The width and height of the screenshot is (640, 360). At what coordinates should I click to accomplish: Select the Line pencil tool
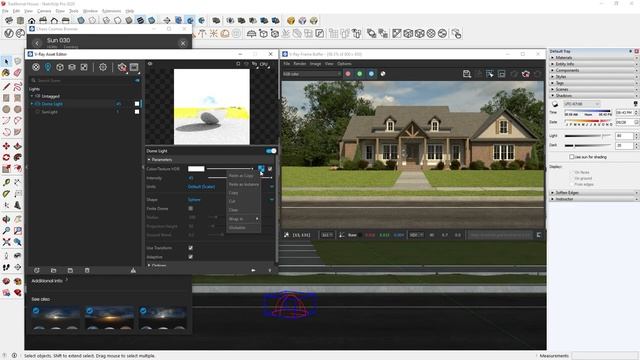pyautogui.click(x=6, y=87)
